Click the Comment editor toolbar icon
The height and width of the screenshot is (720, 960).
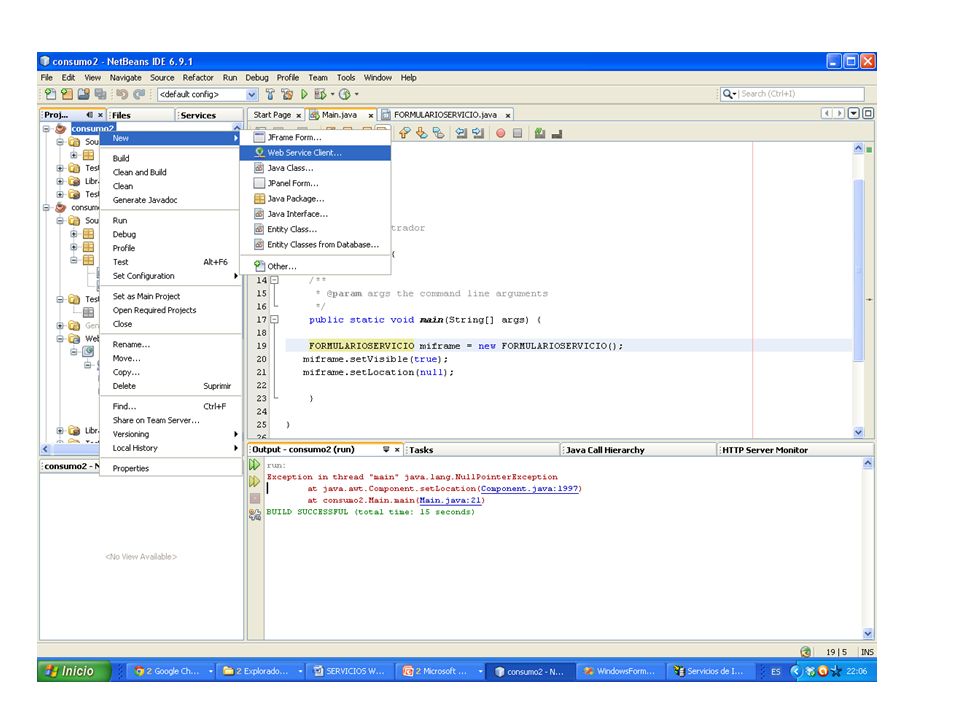pos(539,133)
